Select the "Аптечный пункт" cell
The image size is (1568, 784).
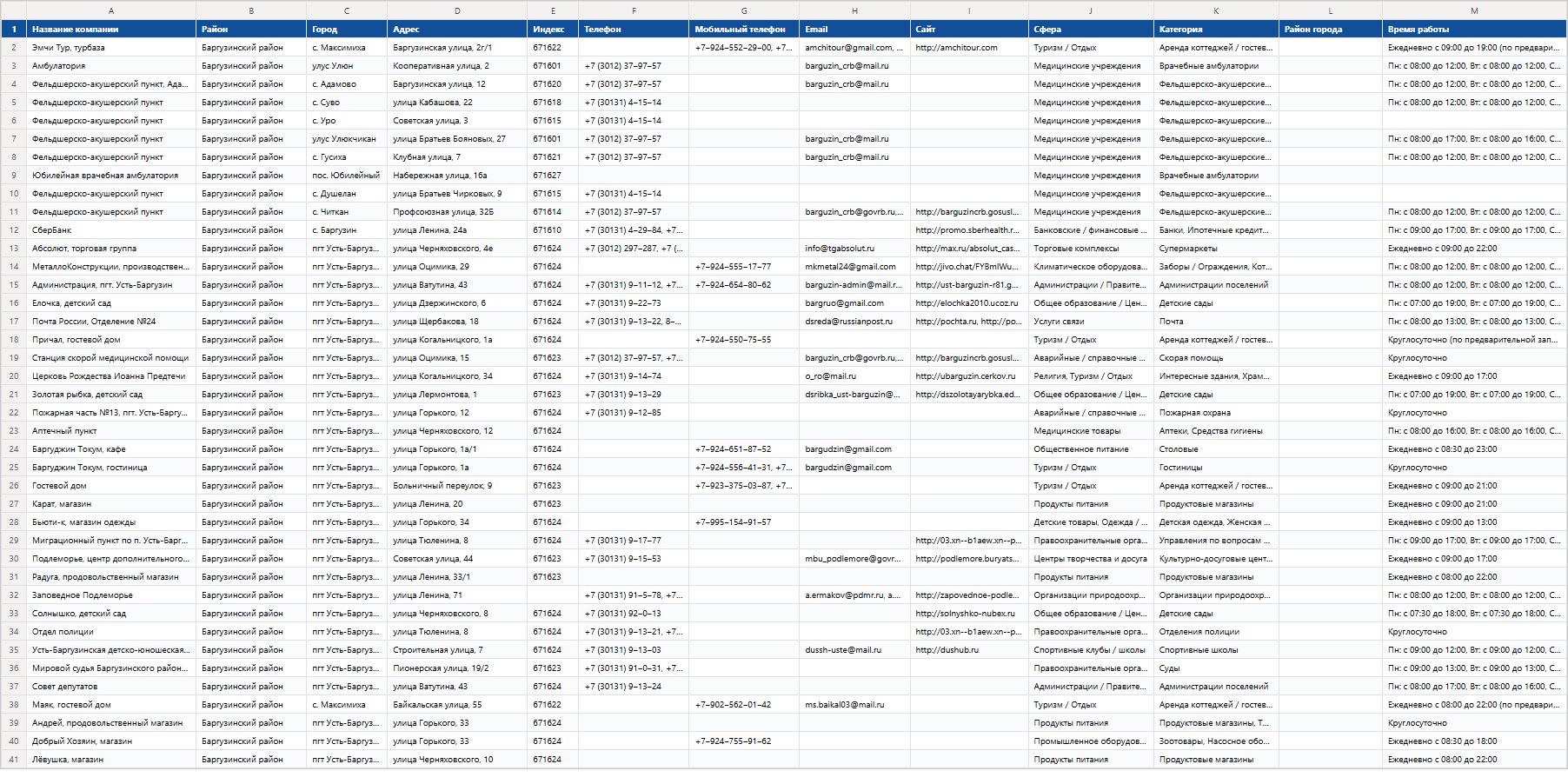click(x=111, y=431)
